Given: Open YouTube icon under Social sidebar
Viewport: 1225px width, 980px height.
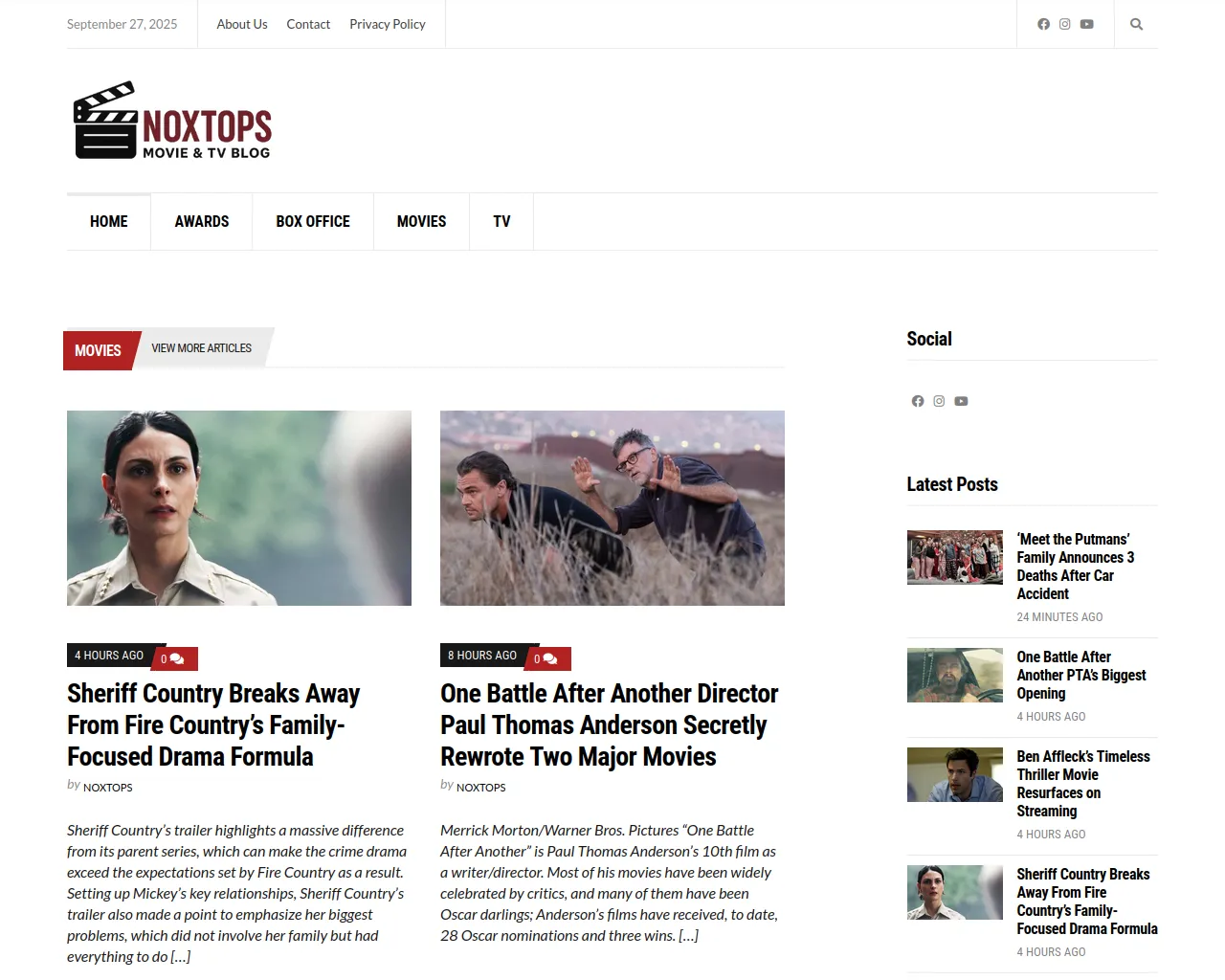Looking at the screenshot, I should [x=961, y=401].
